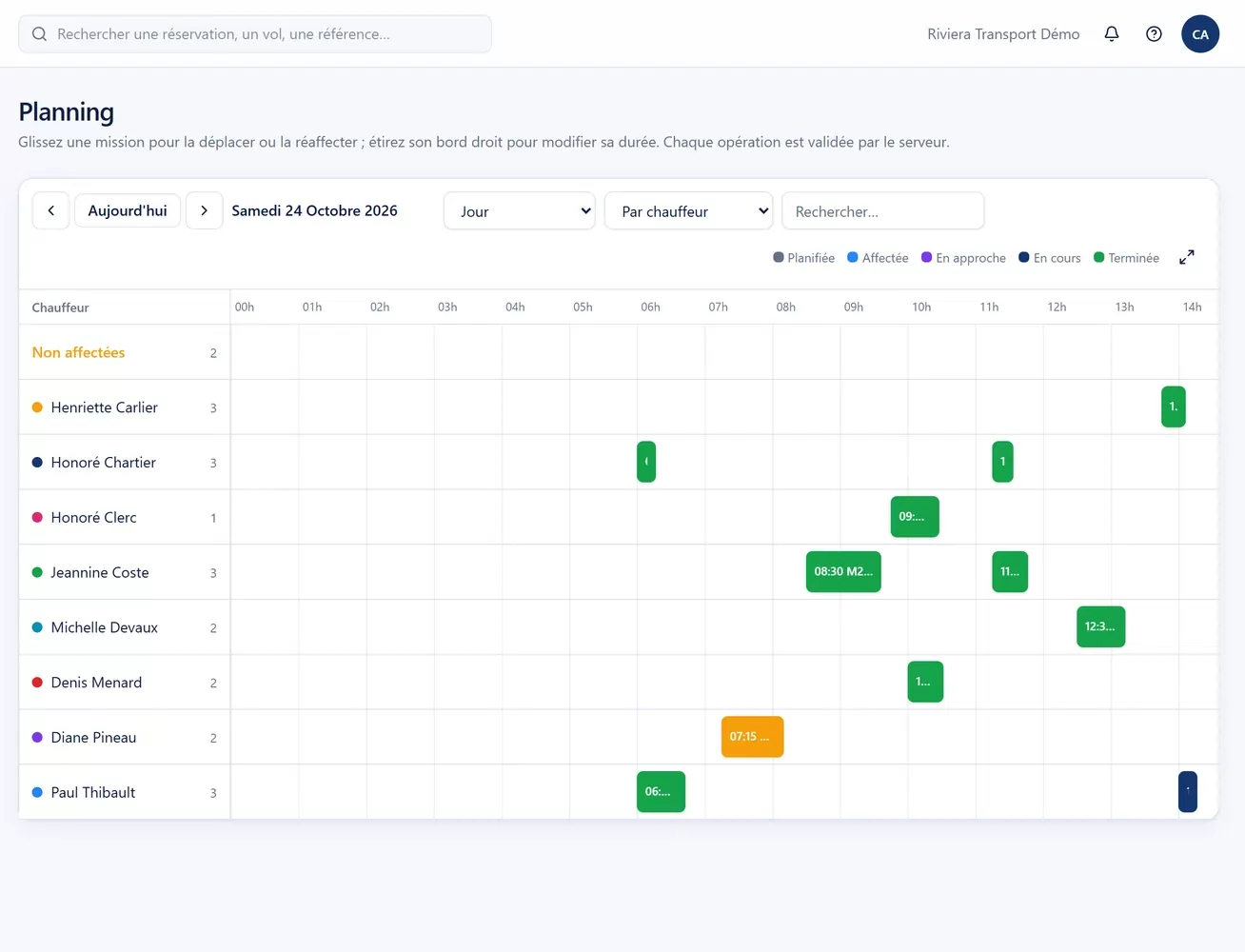1245x952 pixels.
Task: Click the Chauffeur column header
Action: pos(61,307)
